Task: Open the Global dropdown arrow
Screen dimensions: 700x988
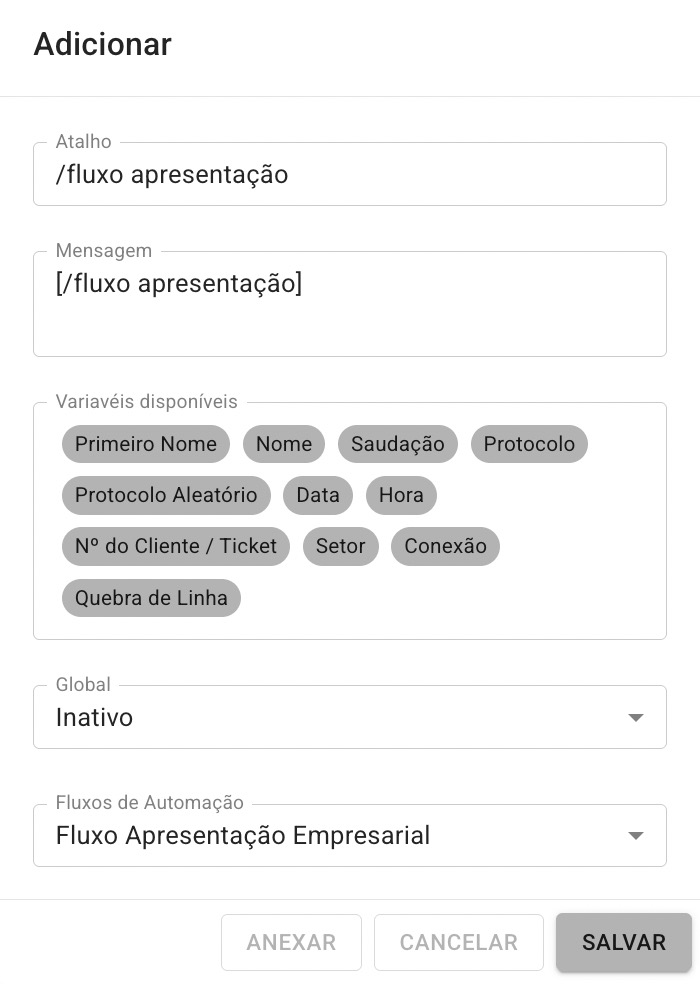Action: click(x=636, y=718)
